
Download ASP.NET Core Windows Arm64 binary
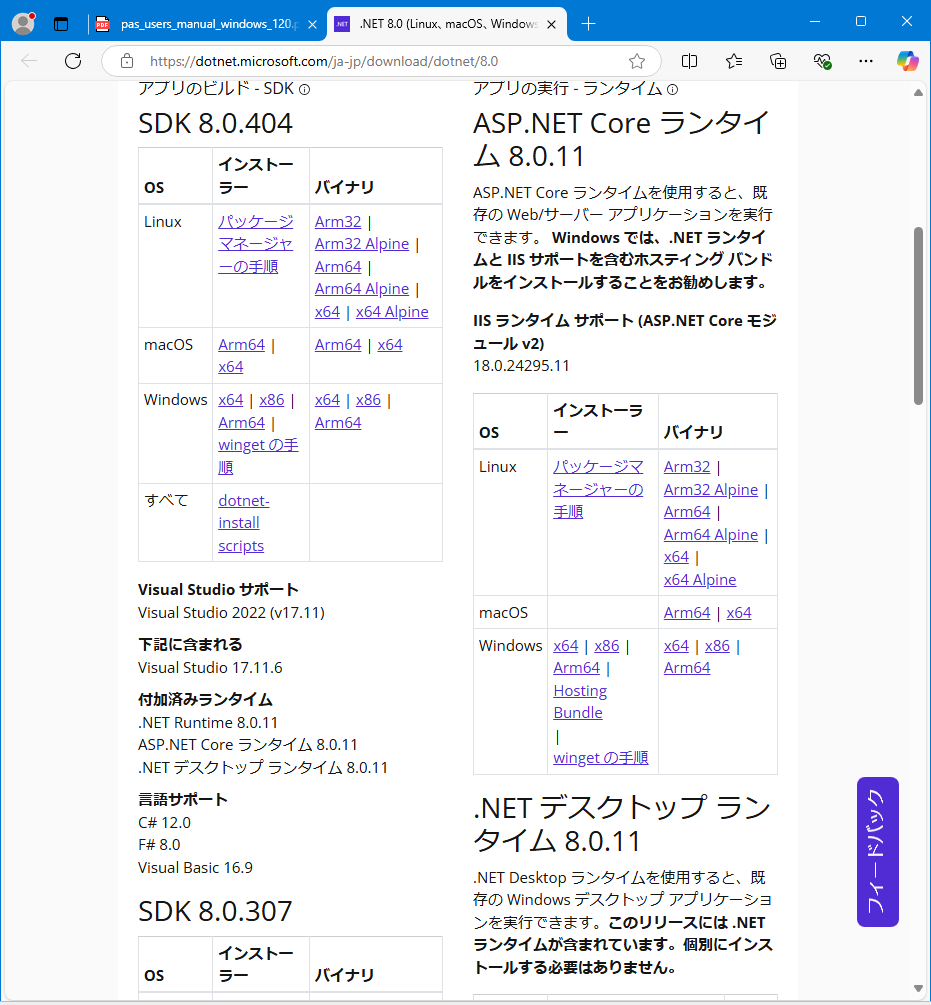(x=687, y=668)
